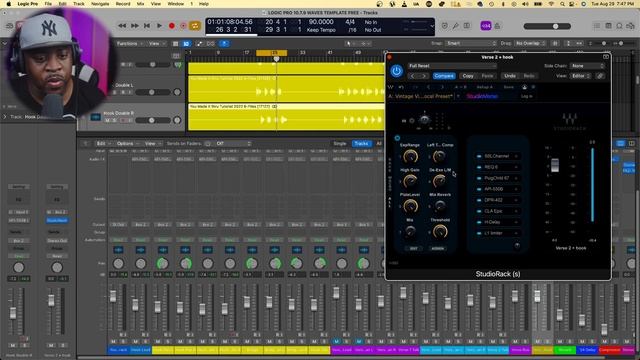Toggle REQ 6 plugin power in rack
Screen dimensions: 640x360
pyautogui.click(x=479, y=167)
